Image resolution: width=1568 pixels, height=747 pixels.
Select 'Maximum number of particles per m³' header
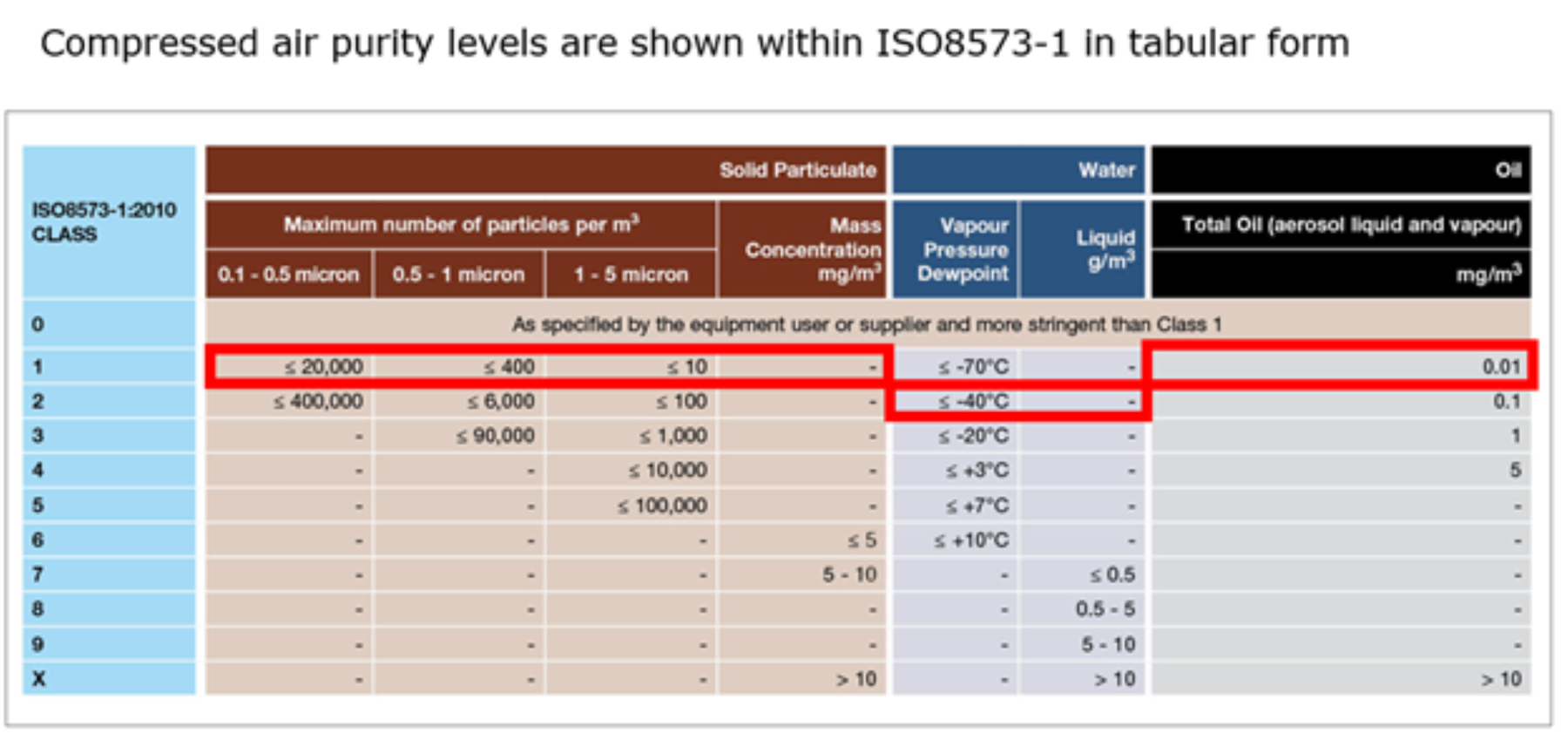point(461,224)
